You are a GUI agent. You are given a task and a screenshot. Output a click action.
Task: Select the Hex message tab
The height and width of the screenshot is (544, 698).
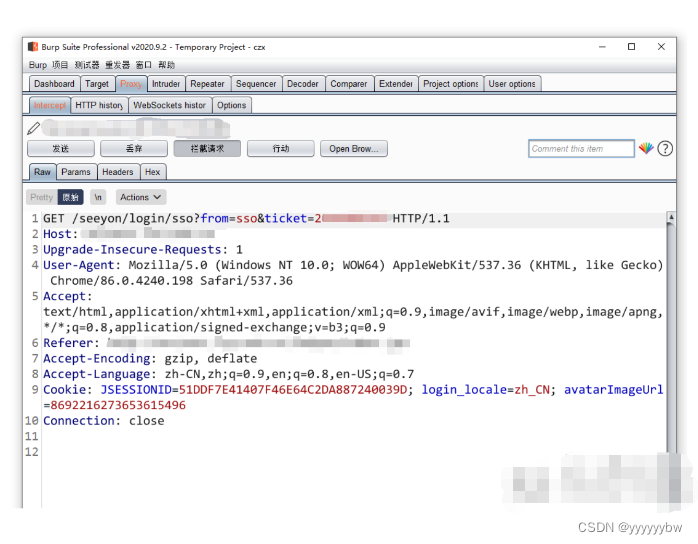152,172
